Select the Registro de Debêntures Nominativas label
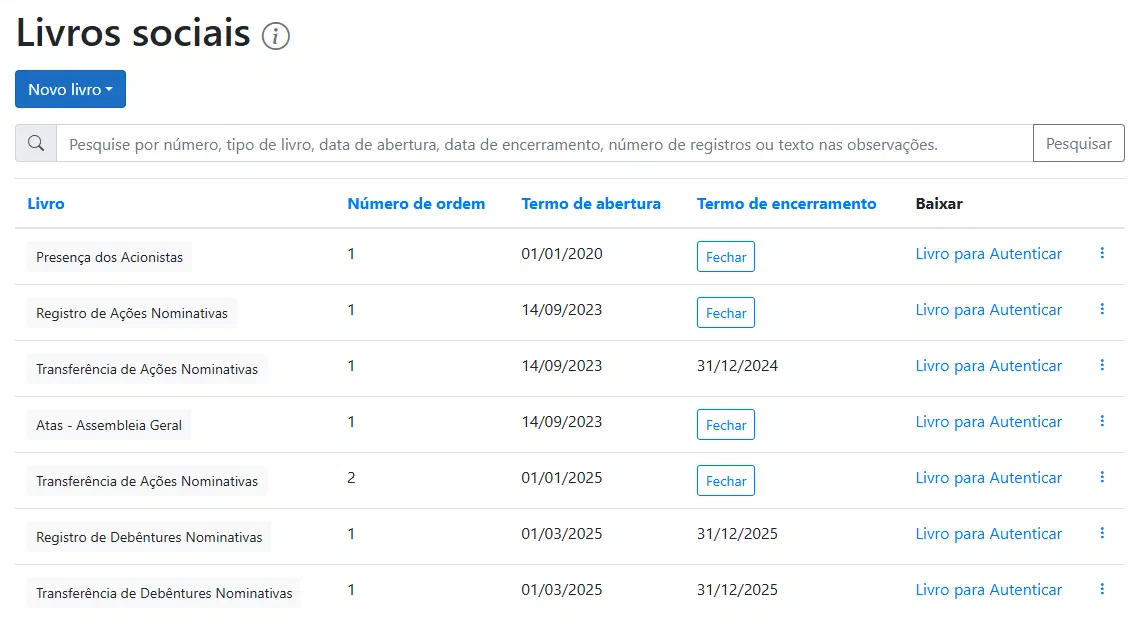The height and width of the screenshot is (620, 1142). pyautogui.click(x=149, y=537)
